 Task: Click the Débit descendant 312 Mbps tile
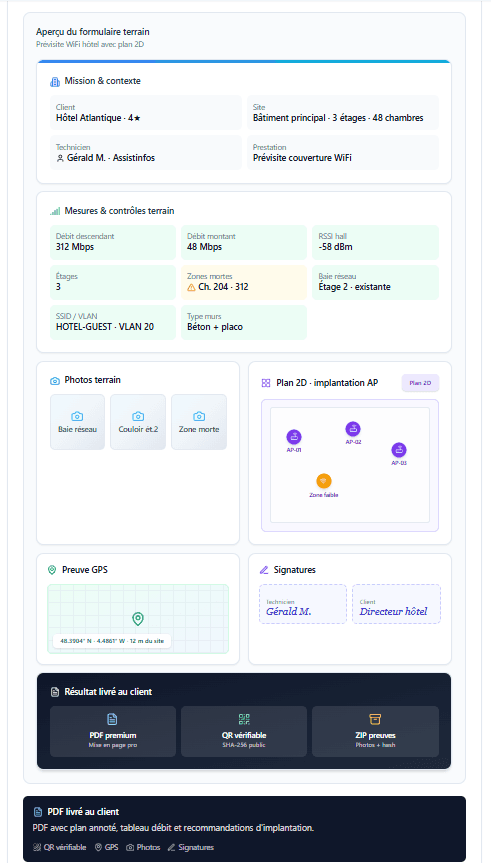tap(113, 242)
